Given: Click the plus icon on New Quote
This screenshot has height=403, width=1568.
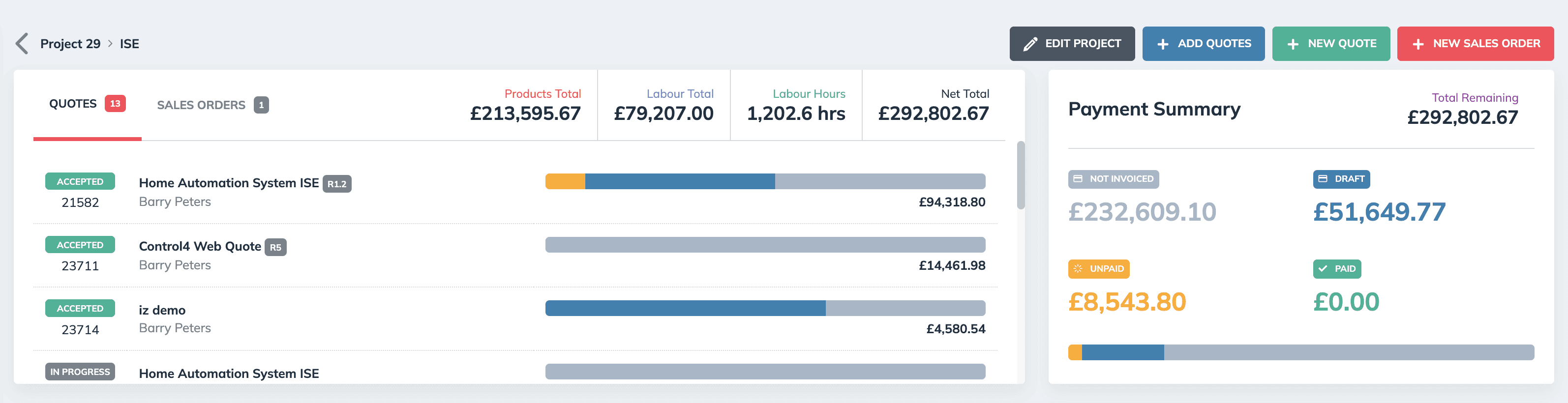Looking at the screenshot, I should point(1293,43).
